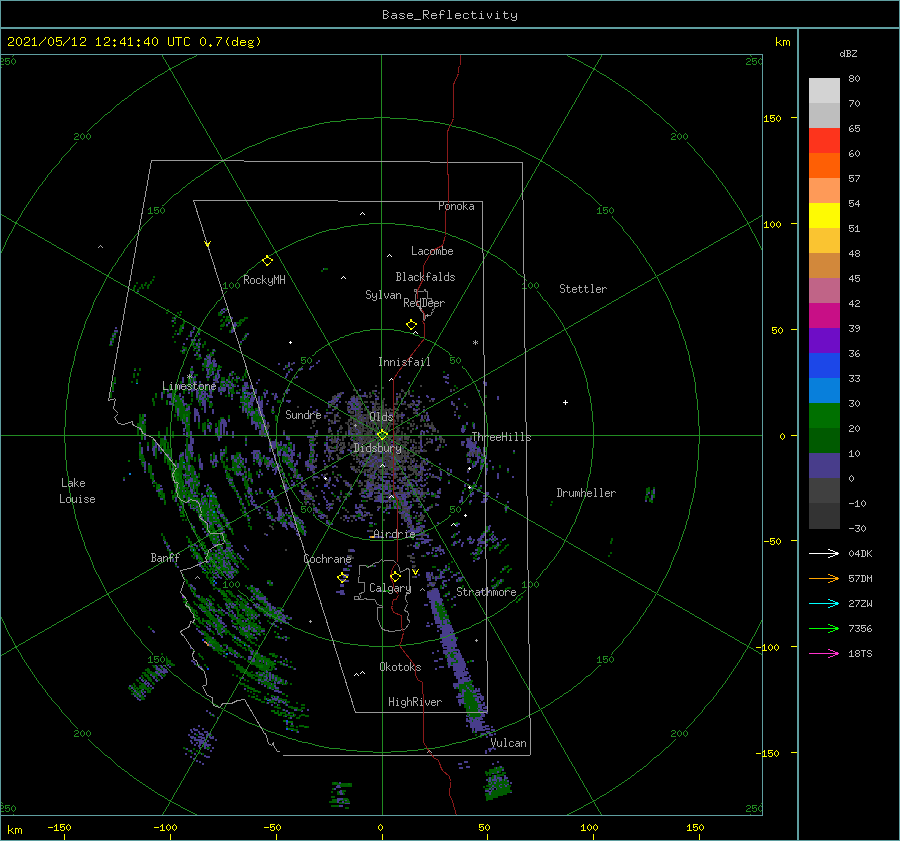Click the Olds label
900x841 pixels.
click(381, 417)
